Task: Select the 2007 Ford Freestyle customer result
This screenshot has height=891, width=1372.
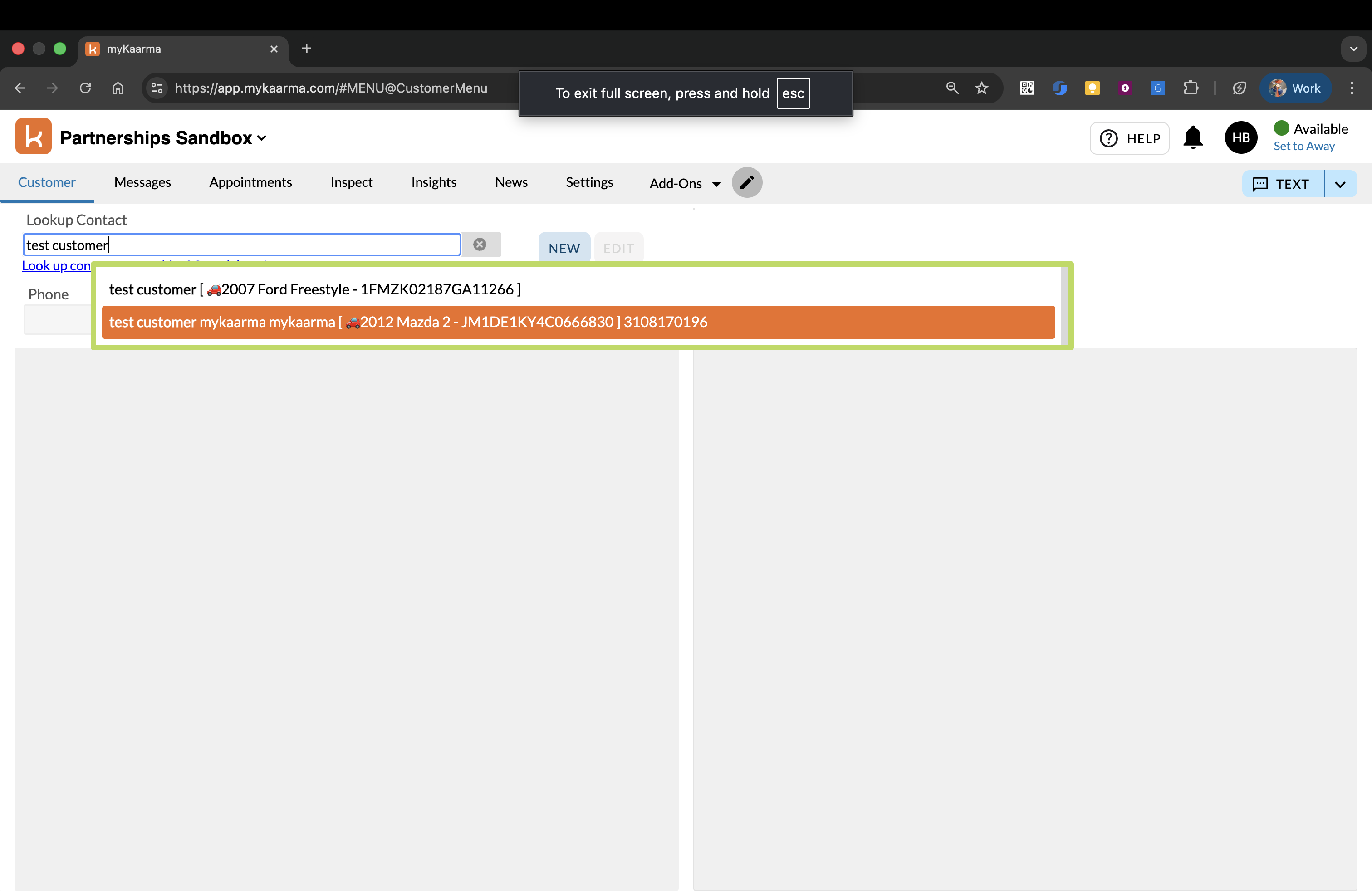Action: (x=315, y=289)
